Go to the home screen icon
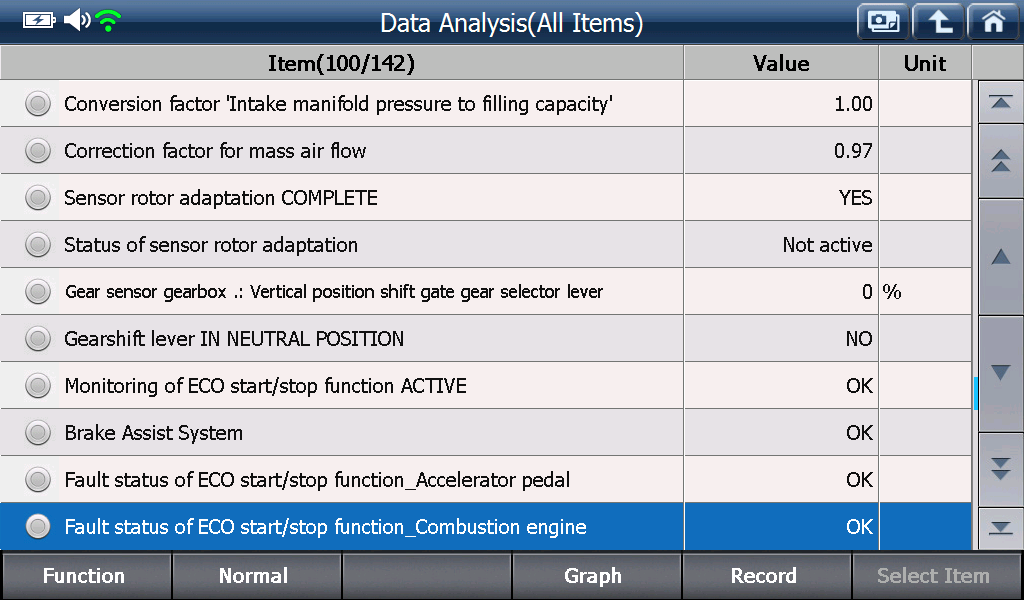This screenshot has width=1024, height=600. coord(994,22)
